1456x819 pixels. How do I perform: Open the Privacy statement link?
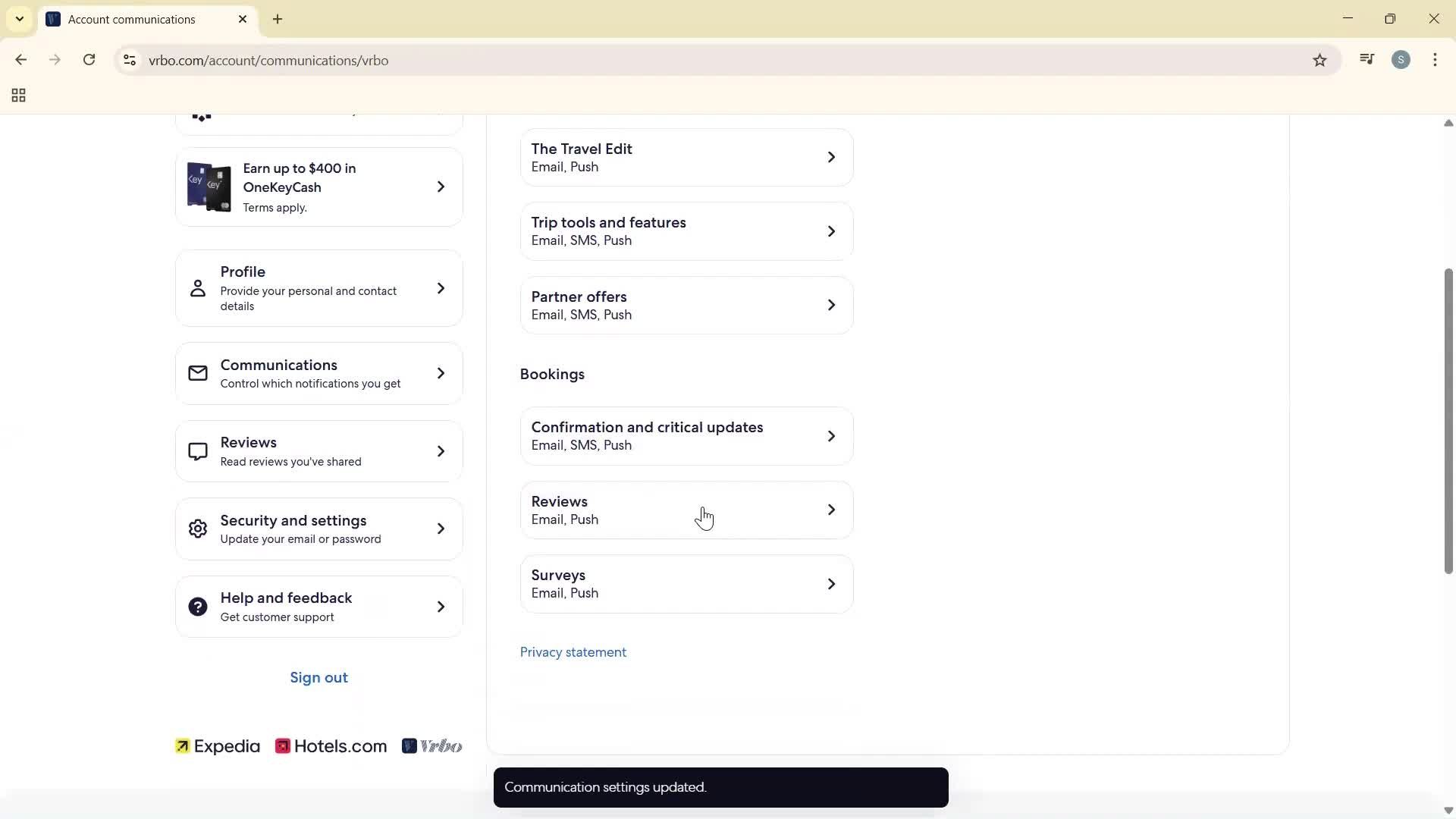click(x=573, y=651)
